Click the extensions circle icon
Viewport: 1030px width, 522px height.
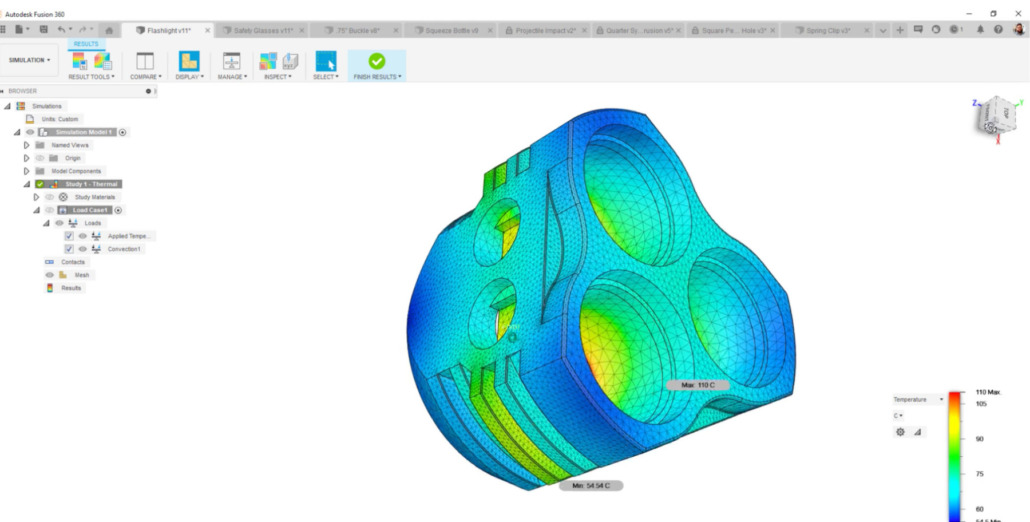tap(936, 30)
